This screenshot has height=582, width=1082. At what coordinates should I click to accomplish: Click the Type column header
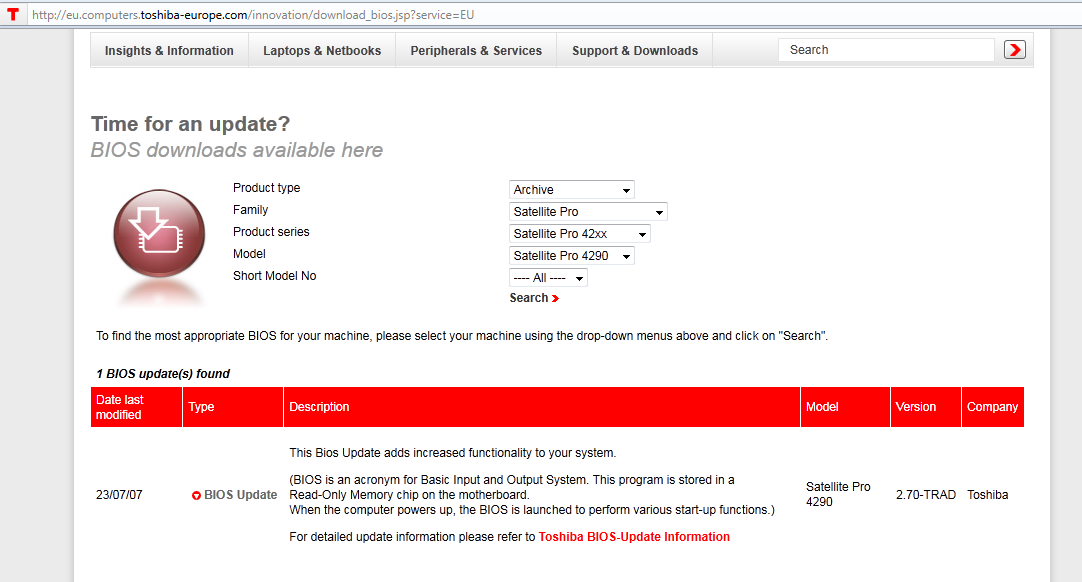click(233, 407)
